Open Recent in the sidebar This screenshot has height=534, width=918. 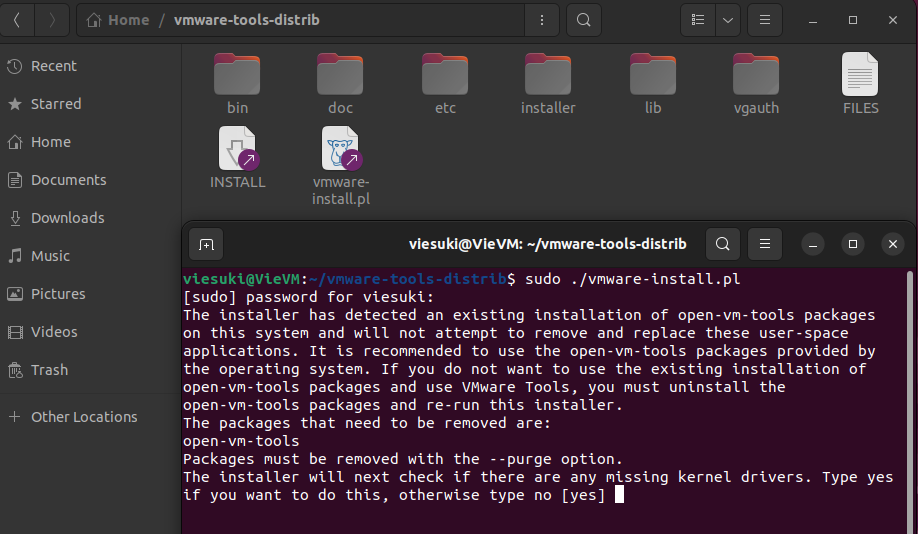(90, 66)
